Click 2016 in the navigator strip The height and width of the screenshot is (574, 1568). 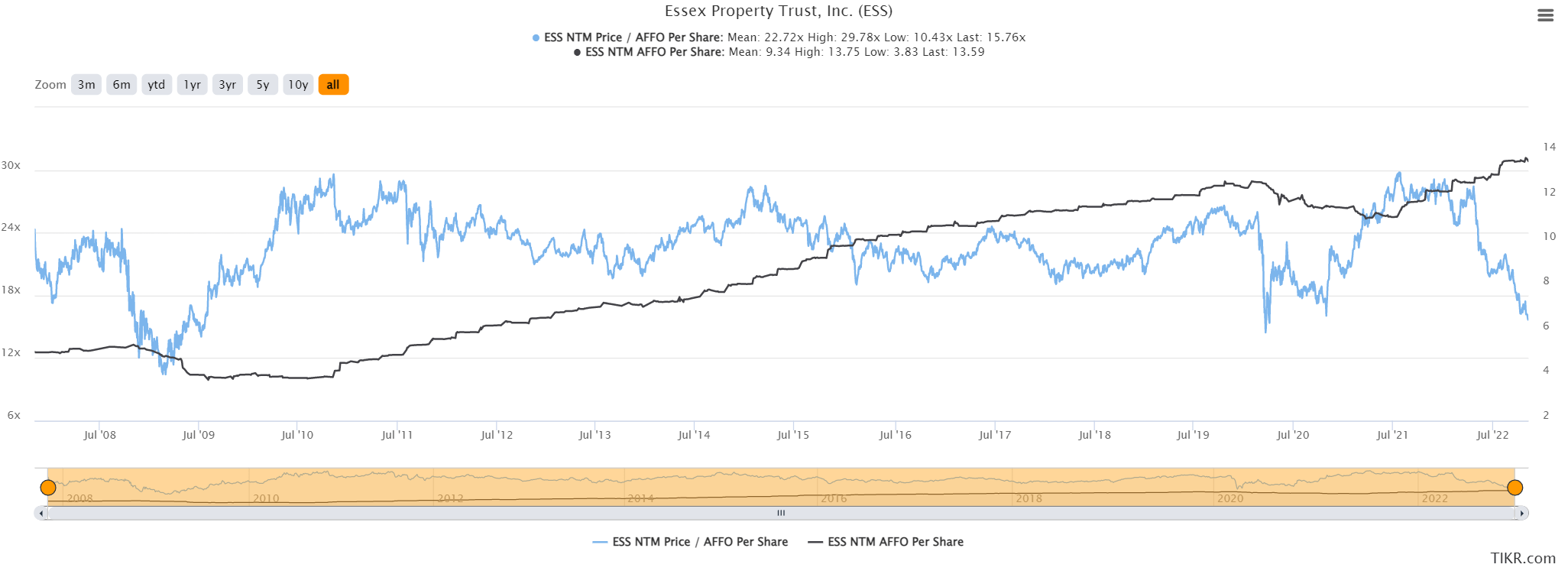pos(834,498)
